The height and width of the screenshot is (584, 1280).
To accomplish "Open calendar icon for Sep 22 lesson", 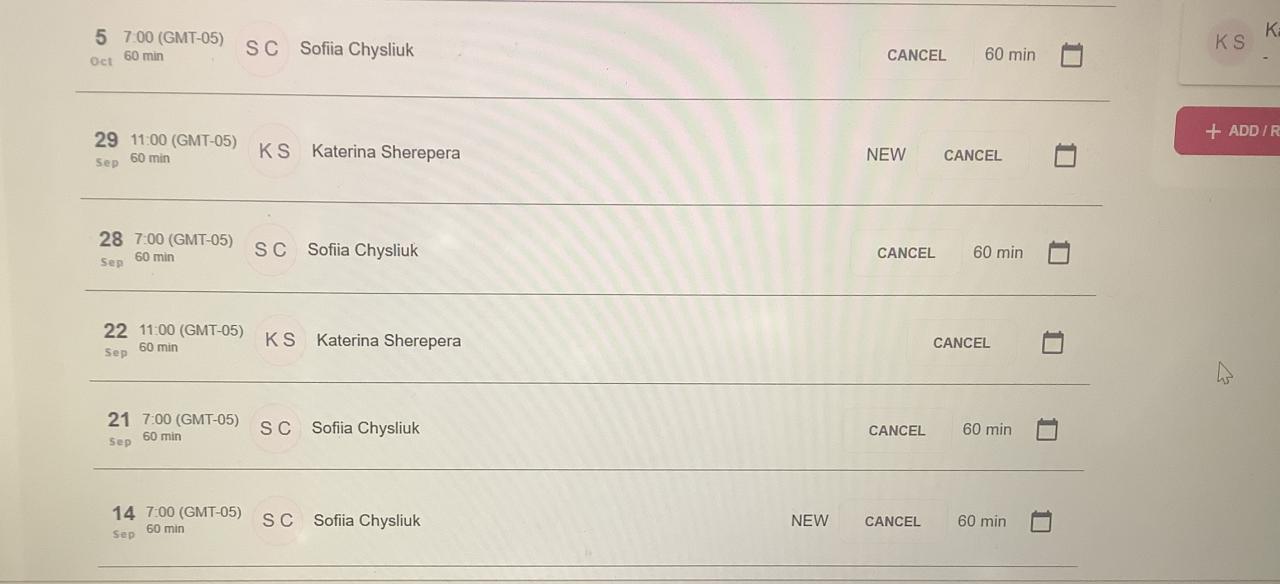I will pos(1052,342).
